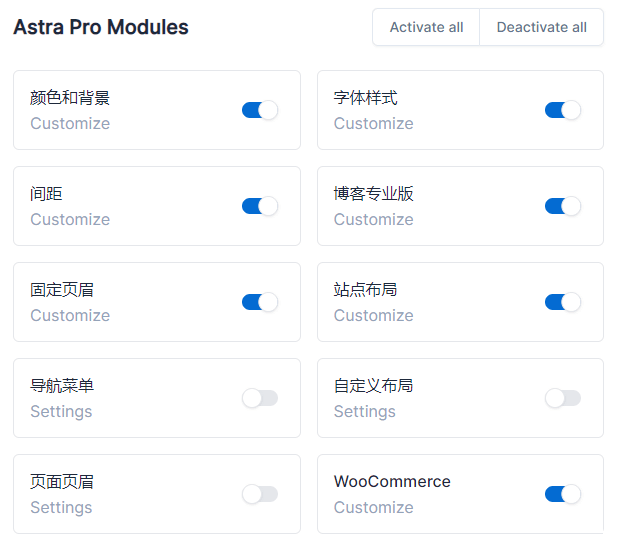Enable the 页面页眉 module toggle
Screen dimensions: 618x546
tap(260, 494)
